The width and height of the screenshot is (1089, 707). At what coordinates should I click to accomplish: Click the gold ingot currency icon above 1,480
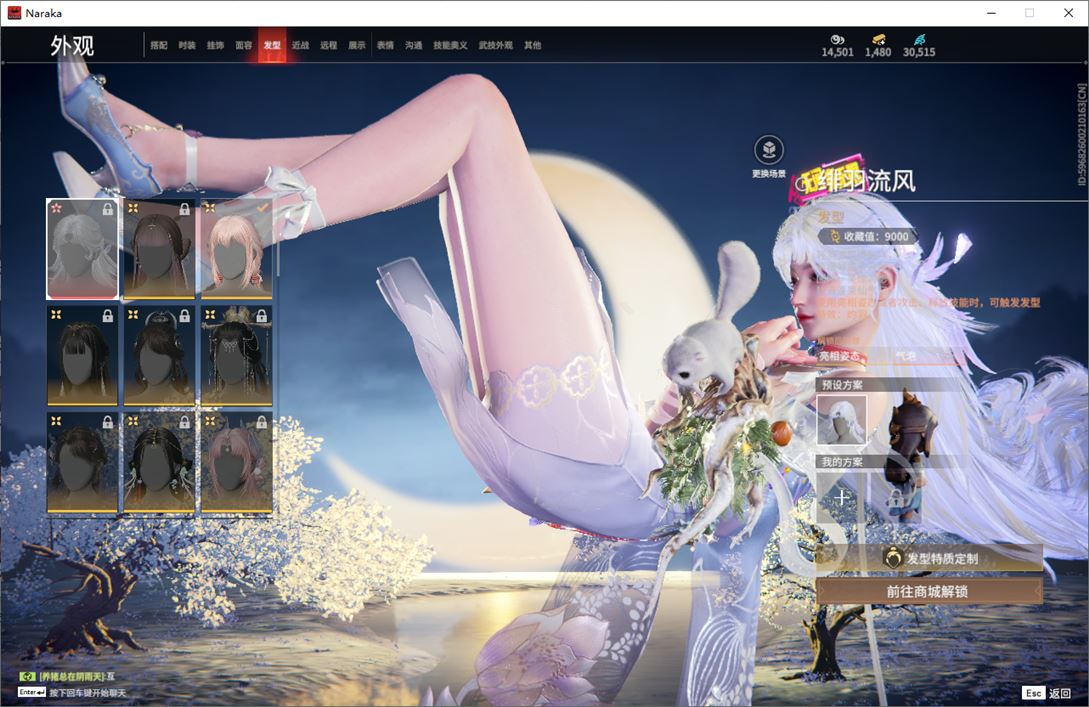(x=879, y=40)
